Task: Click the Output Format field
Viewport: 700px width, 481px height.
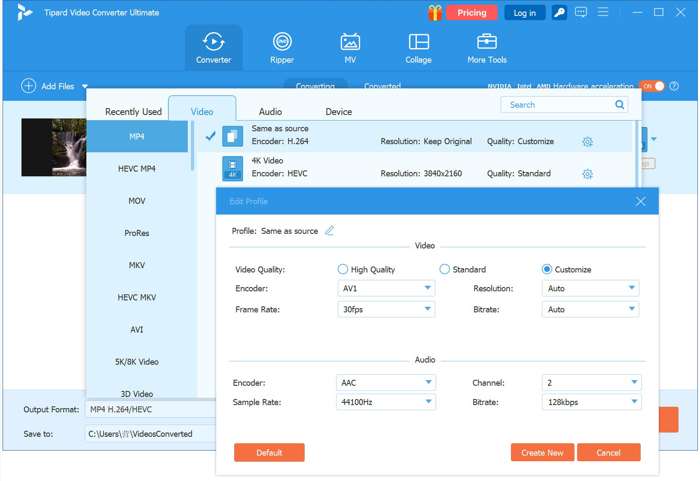Action: point(151,409)
